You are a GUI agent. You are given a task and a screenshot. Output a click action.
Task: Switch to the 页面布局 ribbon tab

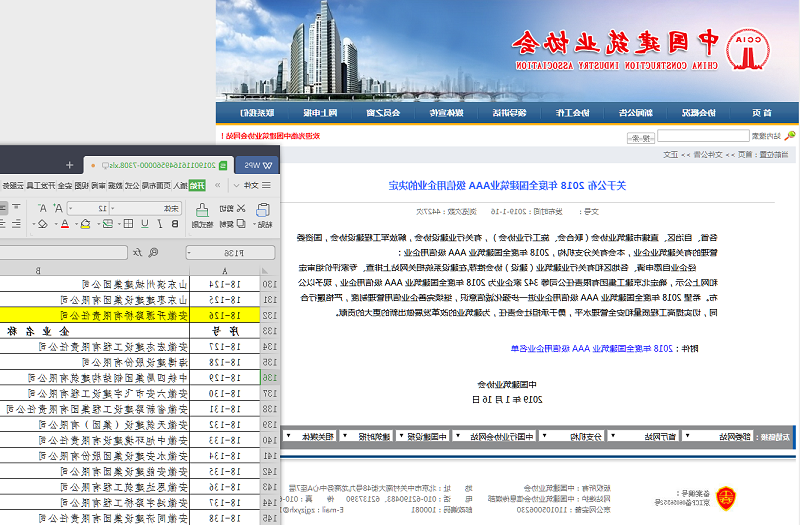[x=156, y=185]
